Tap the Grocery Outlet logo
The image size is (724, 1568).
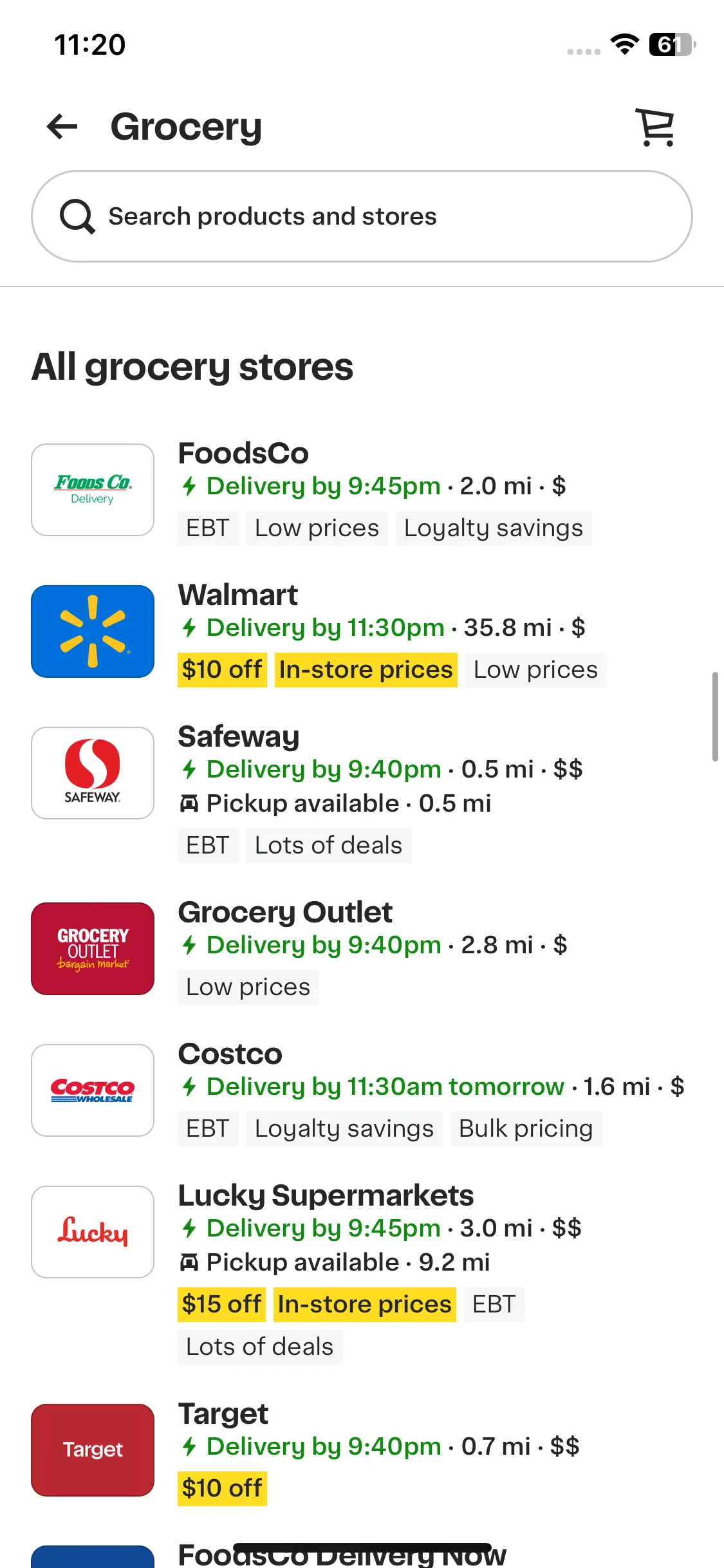pos(93,949)
